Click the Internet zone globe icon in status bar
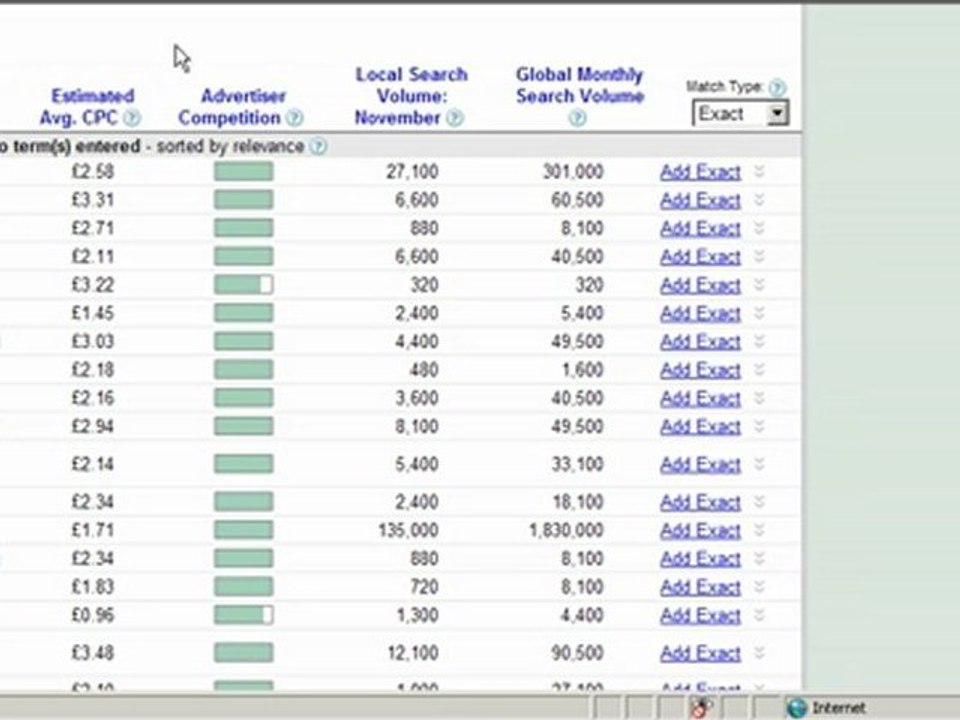 tap(797, 708)
